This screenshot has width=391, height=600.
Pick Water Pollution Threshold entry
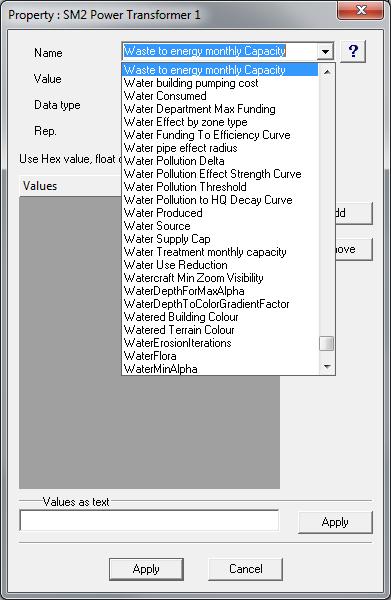pyautogui.click(x=220, y=187)
